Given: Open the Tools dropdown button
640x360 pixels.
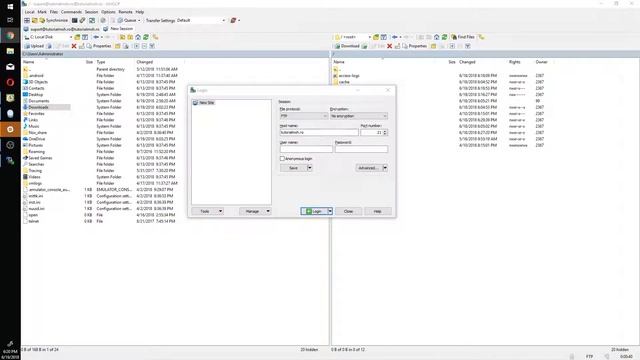Looking at the screenshot, I should (x=207, y=211).
